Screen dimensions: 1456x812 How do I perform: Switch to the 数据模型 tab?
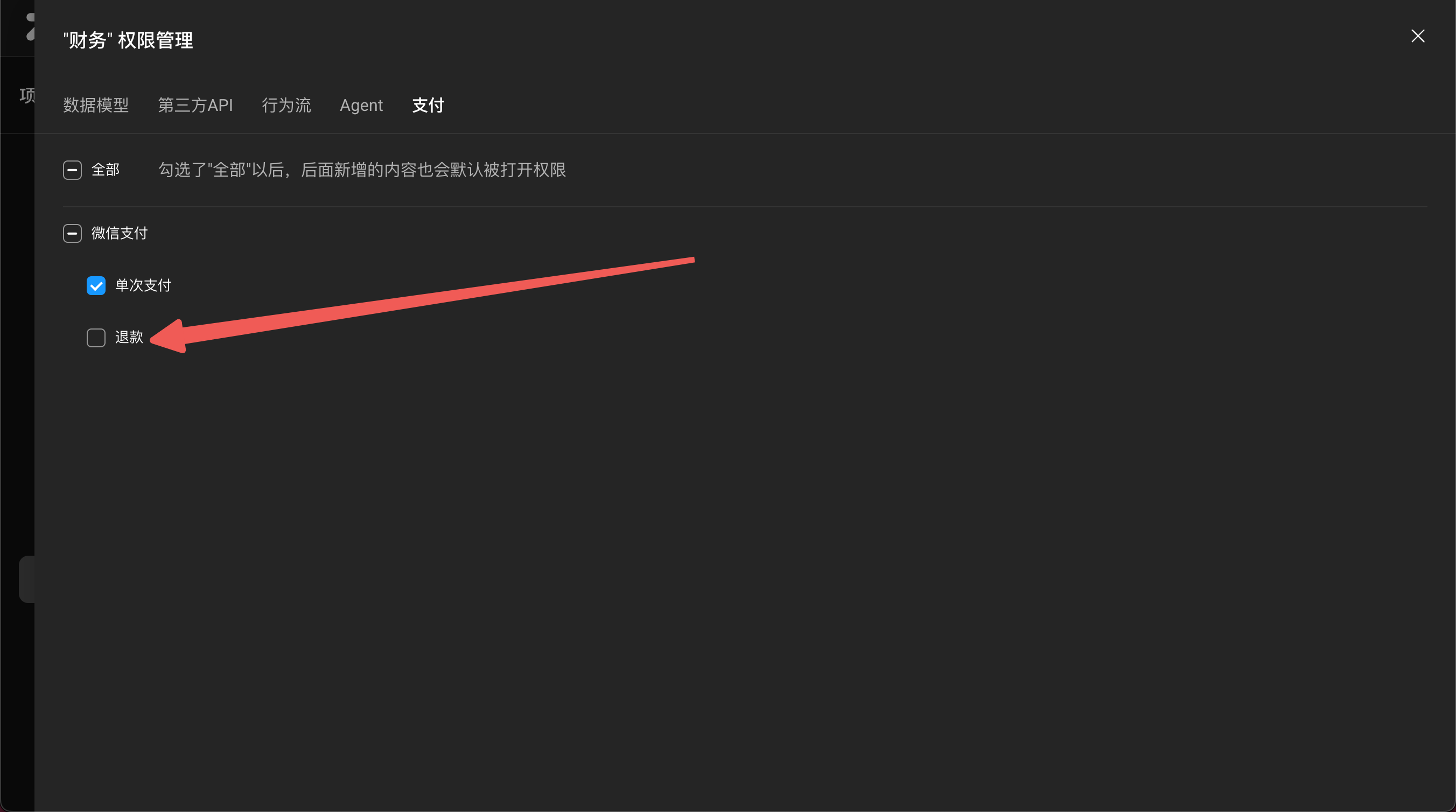point(95,105)
